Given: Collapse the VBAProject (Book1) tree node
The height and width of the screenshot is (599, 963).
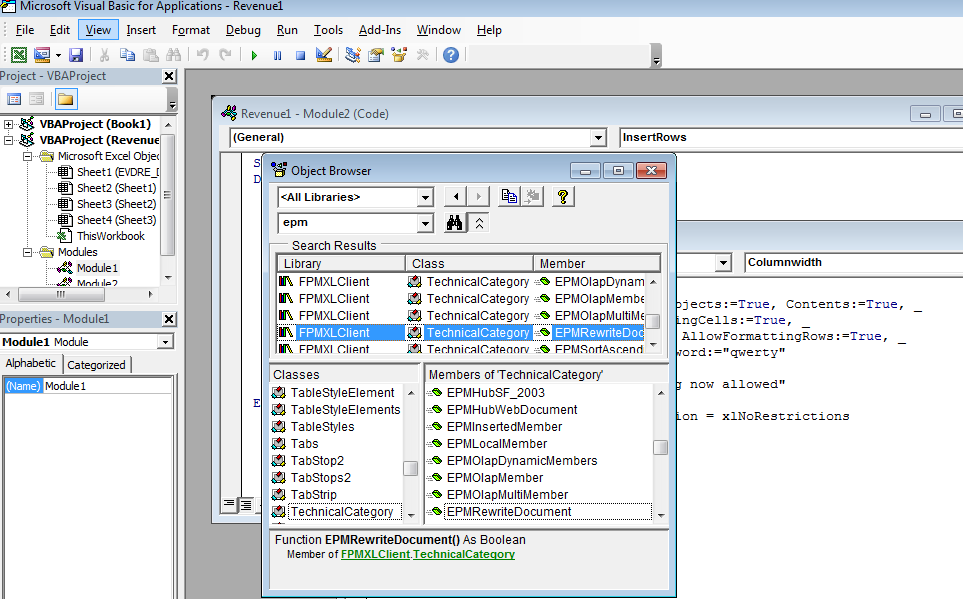Looking at the screenshot, I should (x=8, y=124).
